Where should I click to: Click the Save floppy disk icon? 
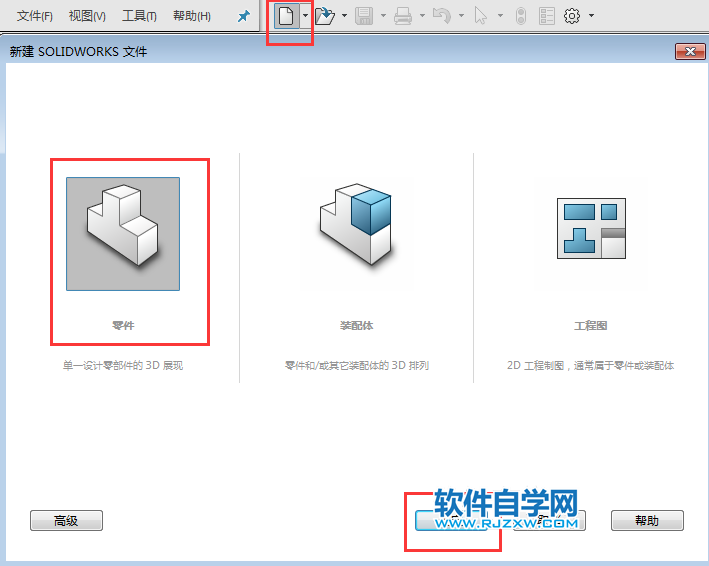(x=364, y=16)
